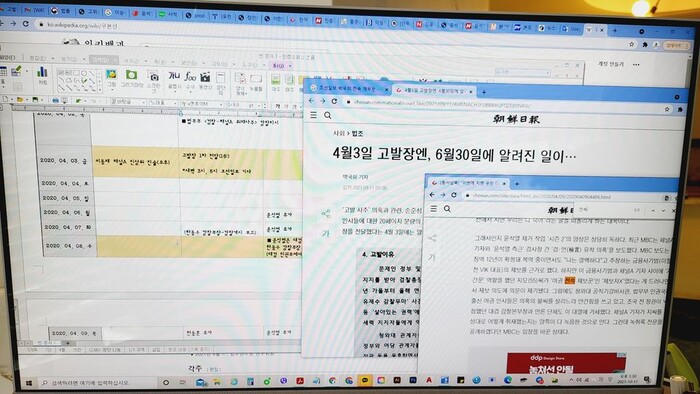Open KakaoTalk from the taskbar
The width and height of the screenshot is (700, 394).
click(365, 381)
